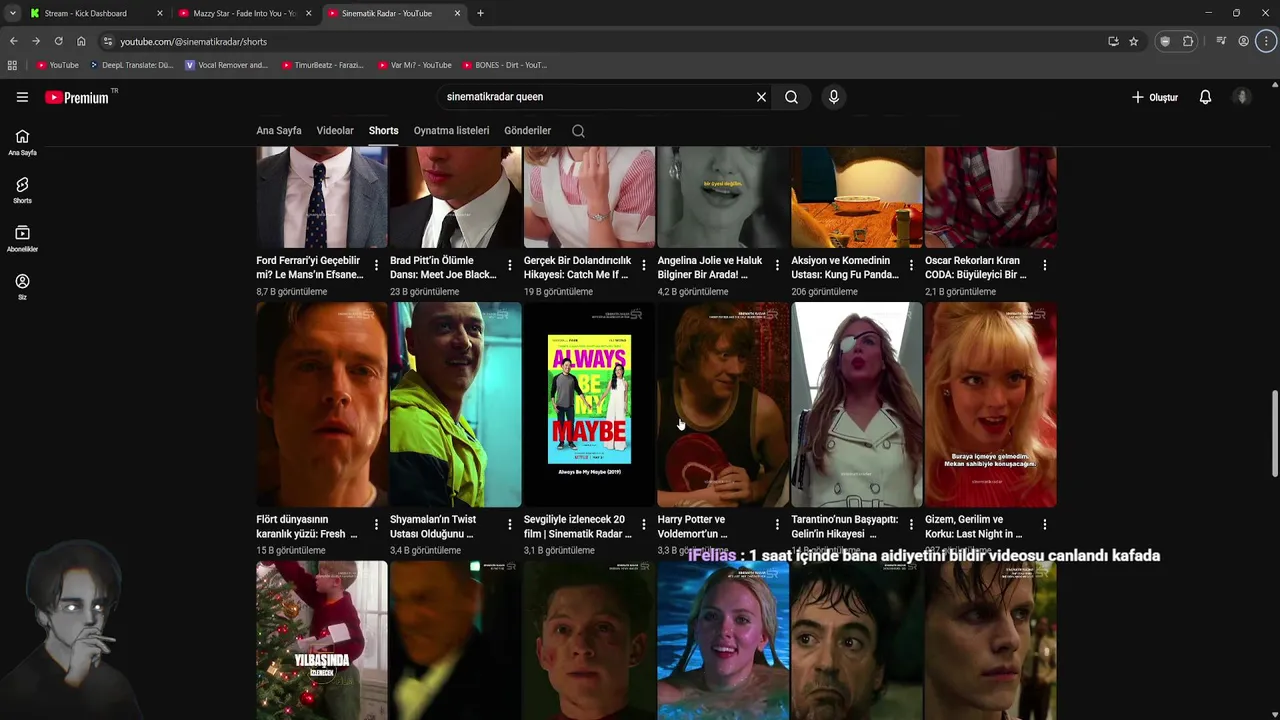Select the Shorts channel tab
Viewport: 1280px width, 720px height.
coord(383,130)
